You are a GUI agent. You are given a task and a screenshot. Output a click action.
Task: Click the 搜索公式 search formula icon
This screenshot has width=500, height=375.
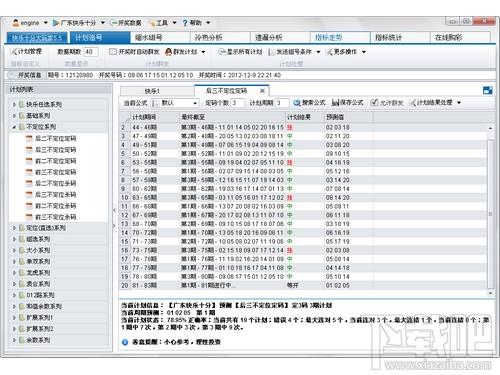pyautogui.click(x=297, y=103)
